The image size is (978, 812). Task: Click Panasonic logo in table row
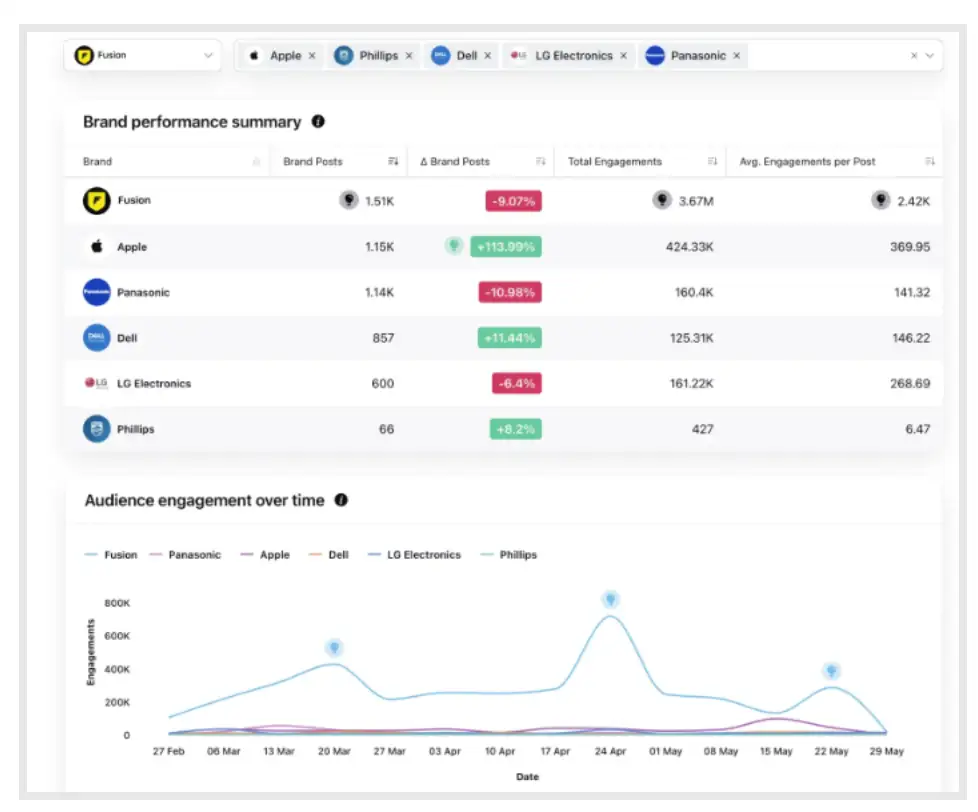[97, 292]
